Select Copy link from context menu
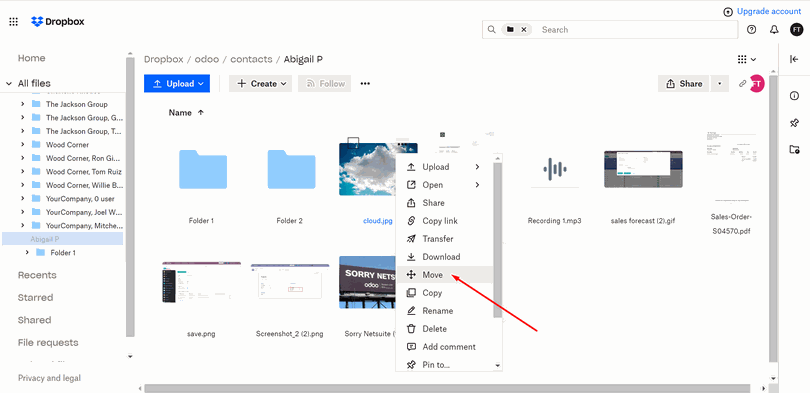Viewport: 810px width, 393px height. [444, 221]
